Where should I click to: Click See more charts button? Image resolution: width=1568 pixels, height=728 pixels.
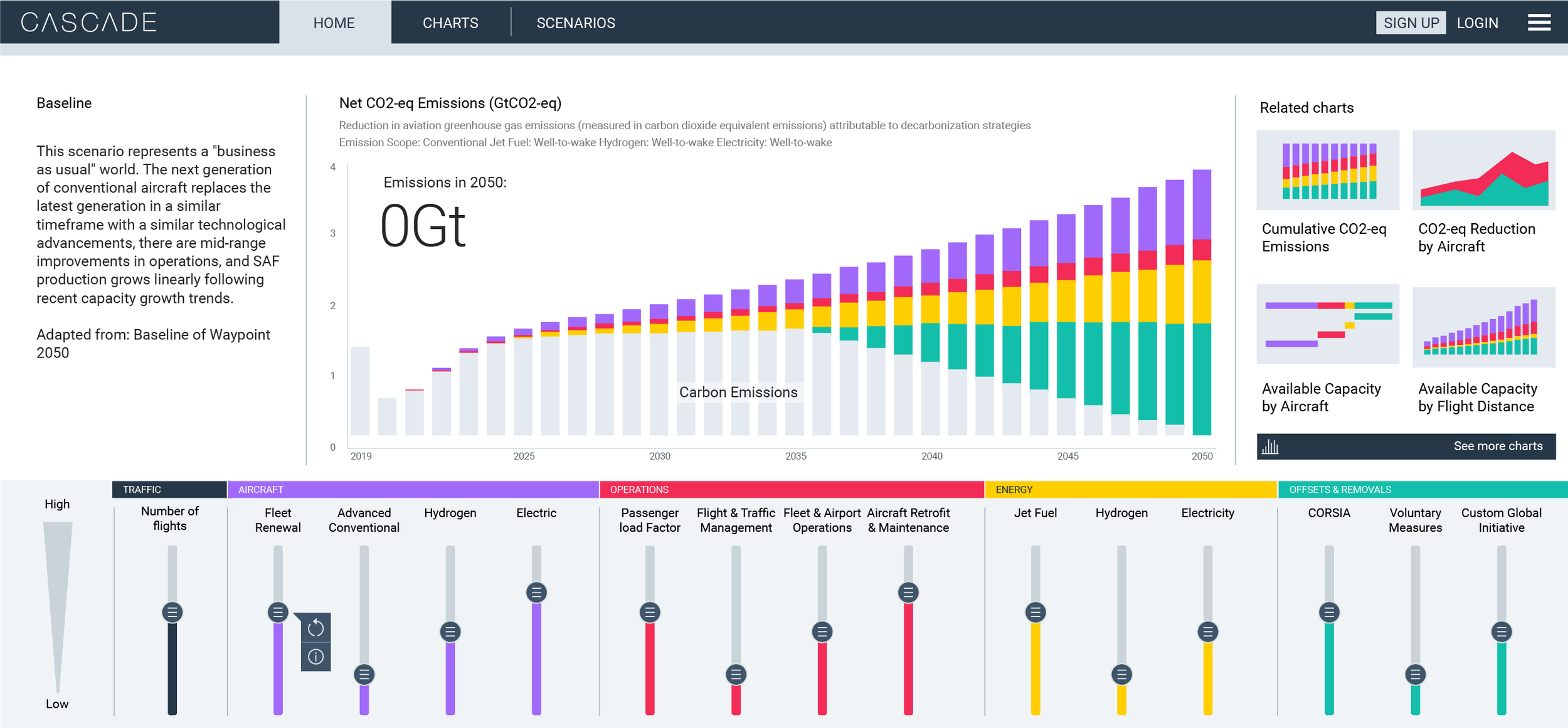pyautogui.click(x=1497, y=446)
